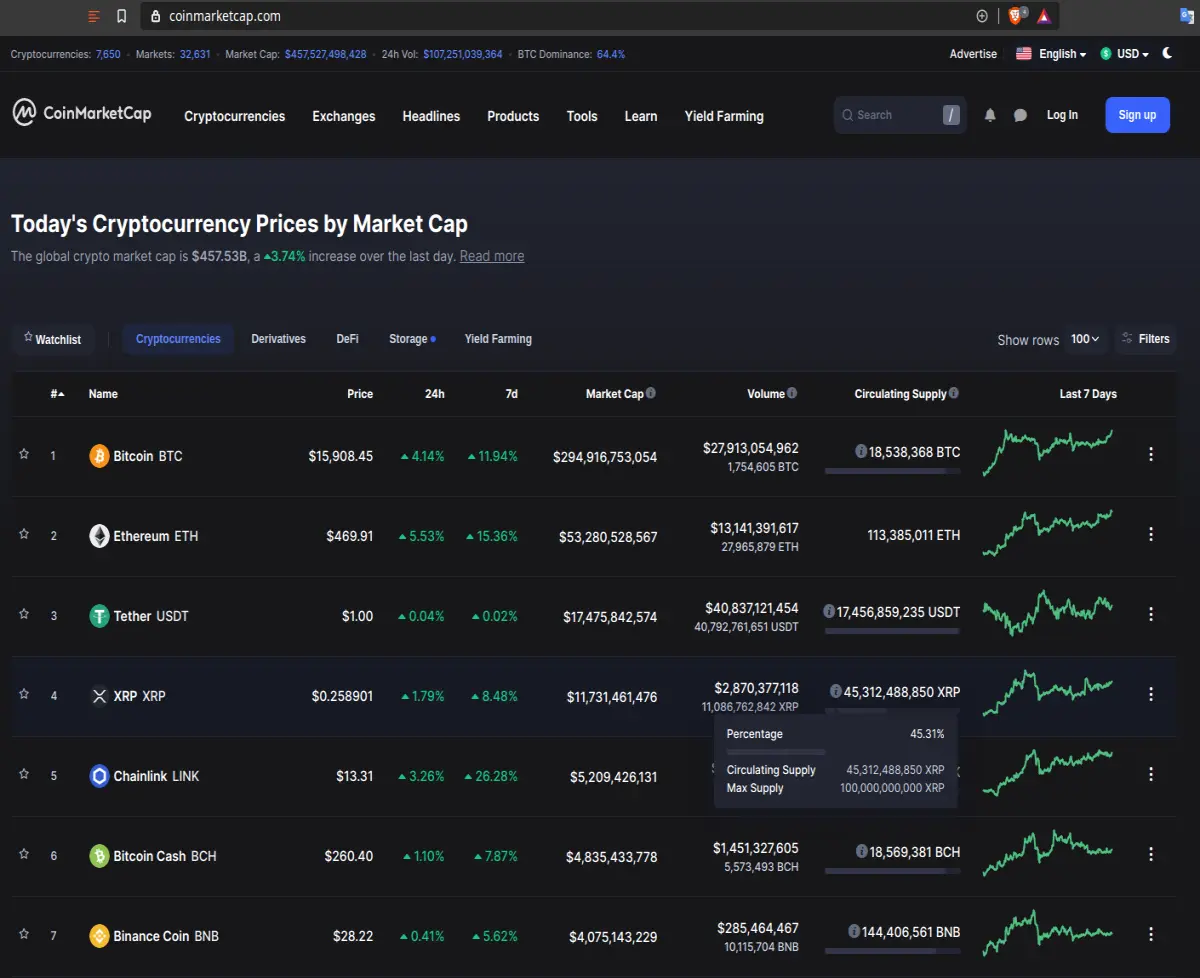
Task: Focus the Search input field
Action: [x=900, y=115]
